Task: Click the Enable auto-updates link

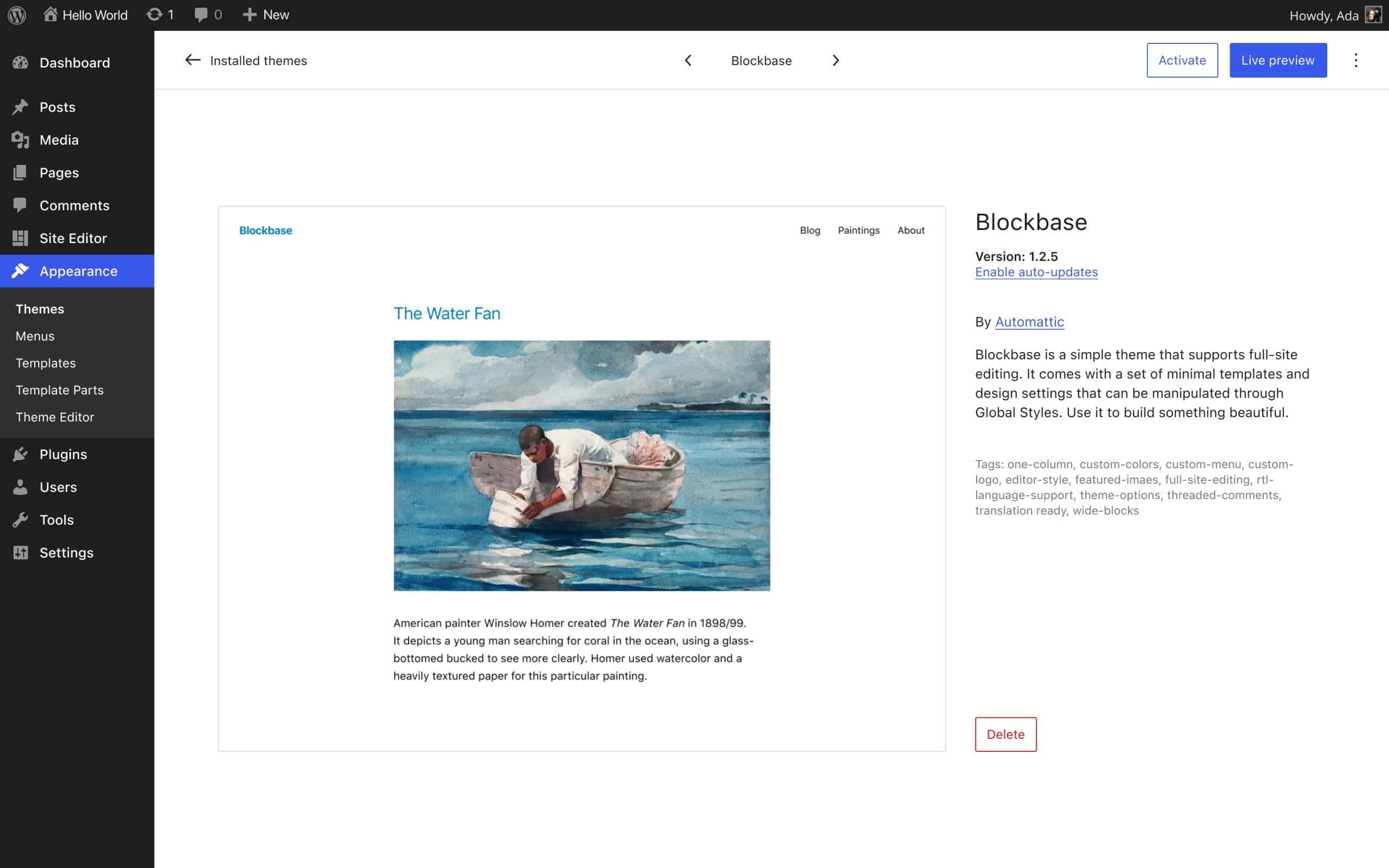Action: [x=1036, y=272]
